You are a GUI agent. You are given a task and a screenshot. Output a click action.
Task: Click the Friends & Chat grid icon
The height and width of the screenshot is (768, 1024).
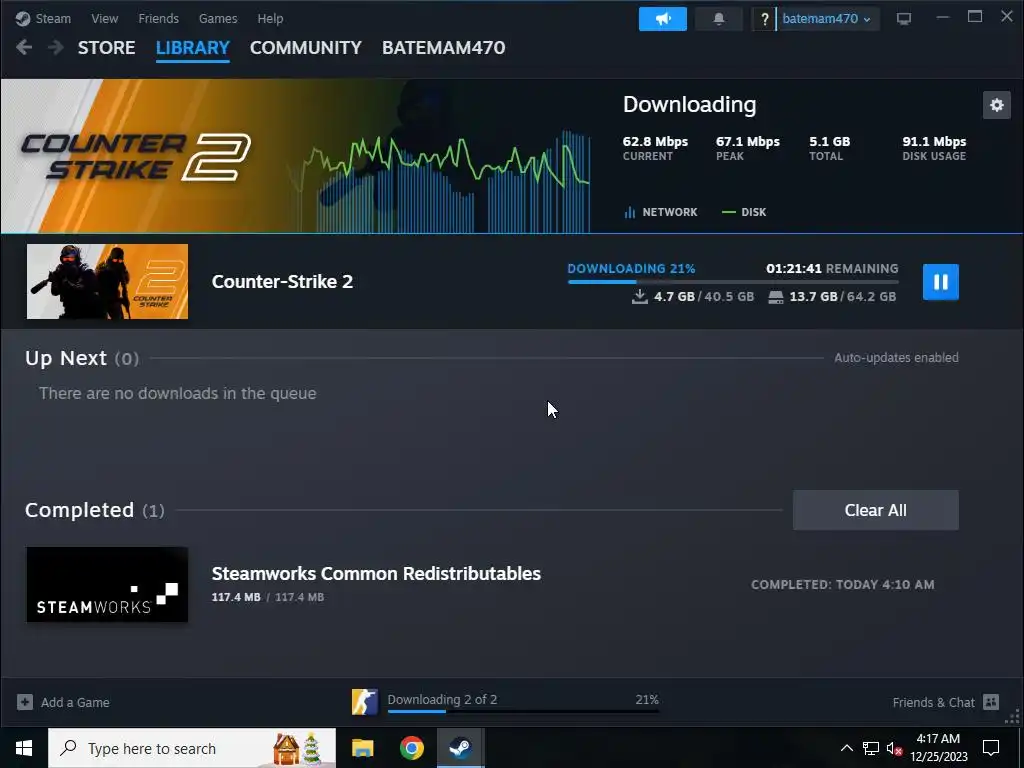click(x=991, y=702)
